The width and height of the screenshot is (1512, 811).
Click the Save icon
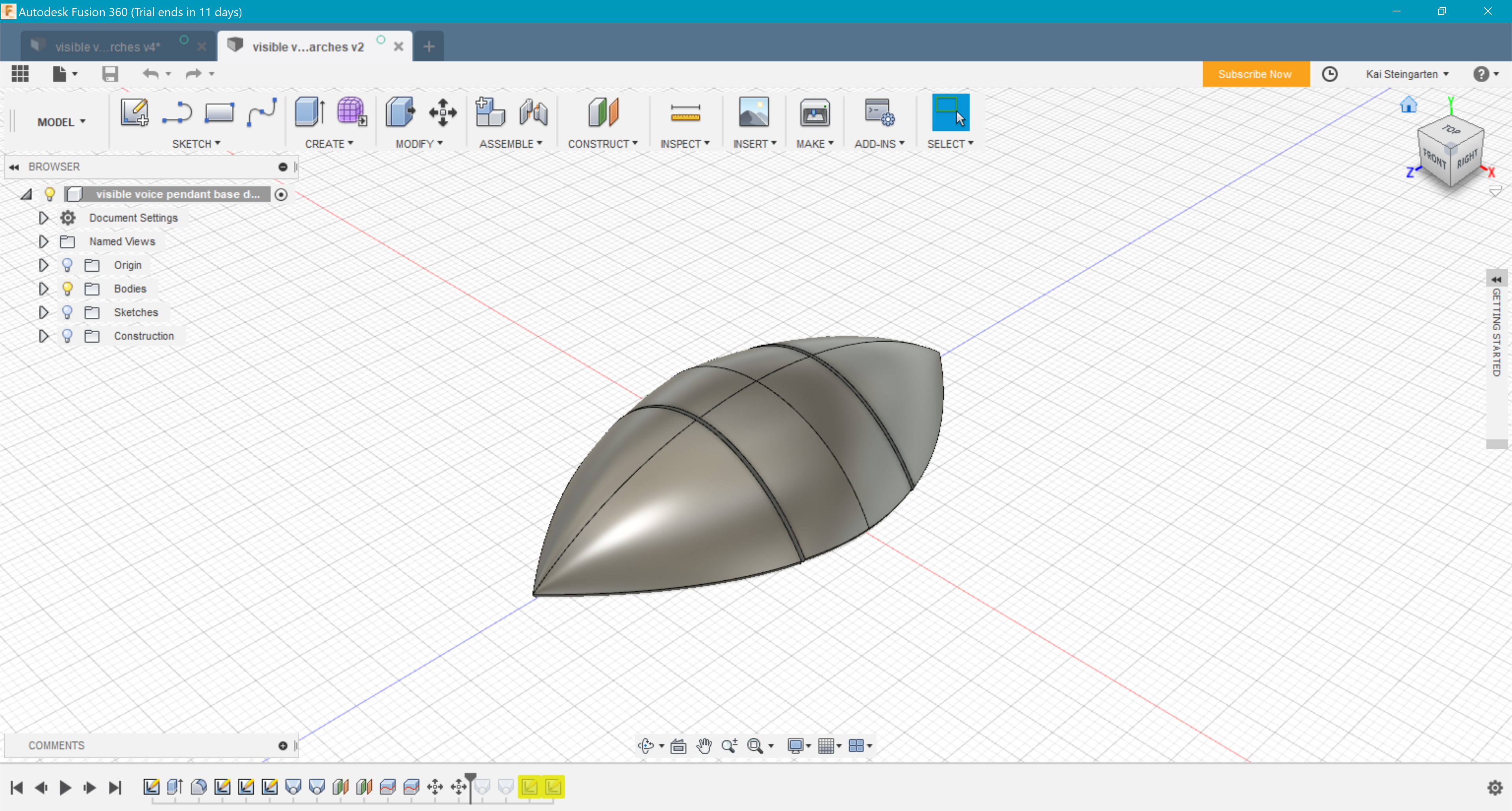(110, 73)
